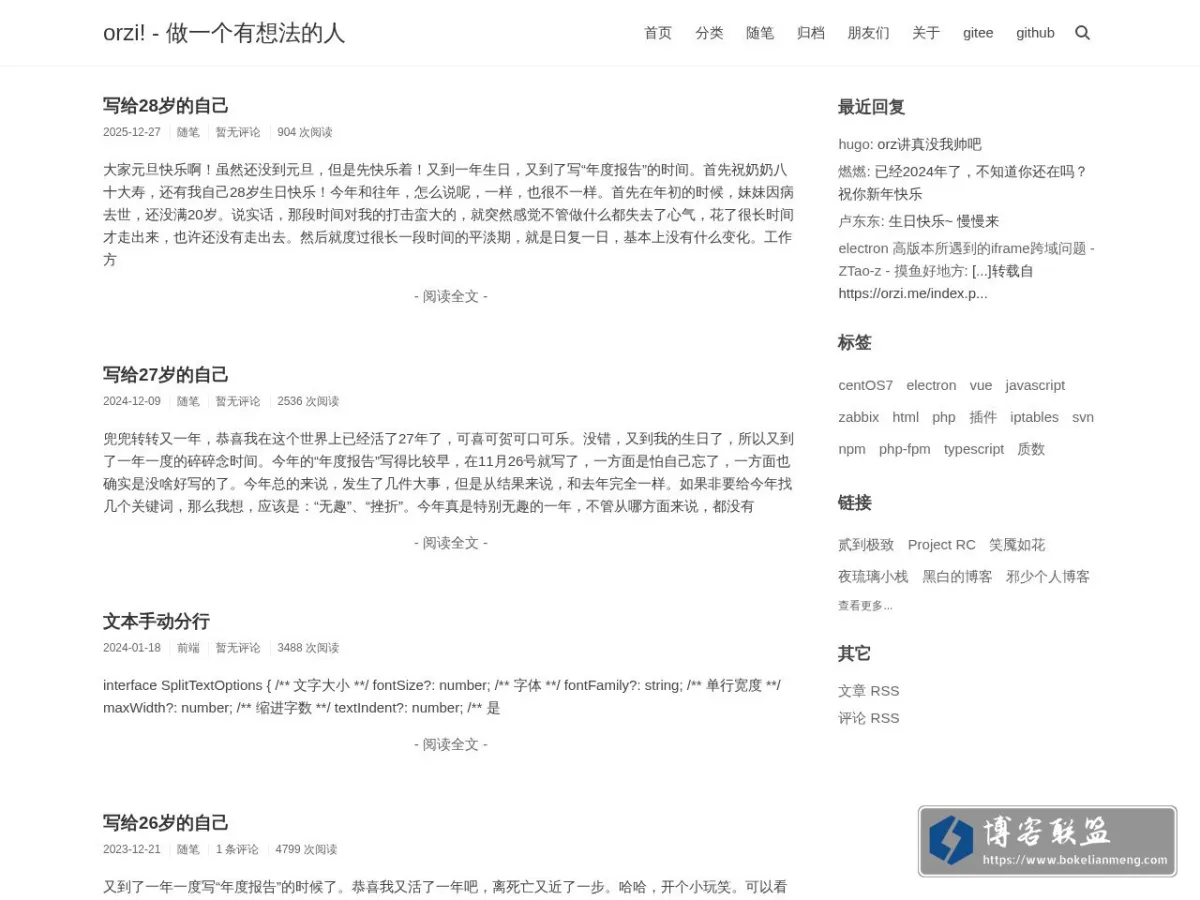Visit the 朋友们 page

[x=868, y=33]
